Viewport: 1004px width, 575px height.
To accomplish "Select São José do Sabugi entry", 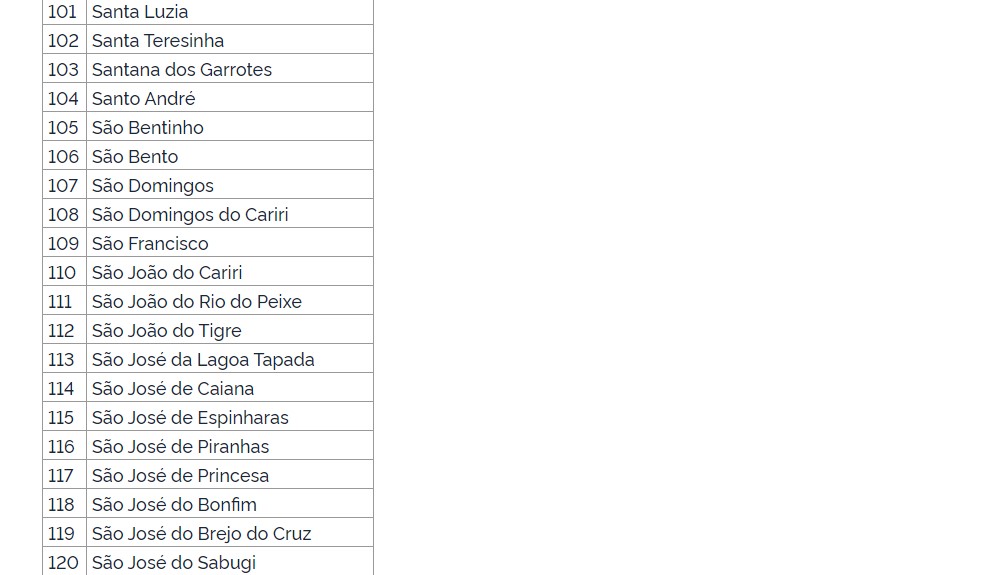I will coord(174,563).
